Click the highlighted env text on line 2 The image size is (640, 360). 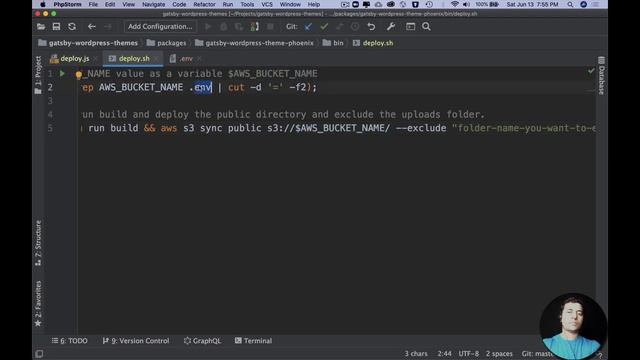[x=203, y=87]
